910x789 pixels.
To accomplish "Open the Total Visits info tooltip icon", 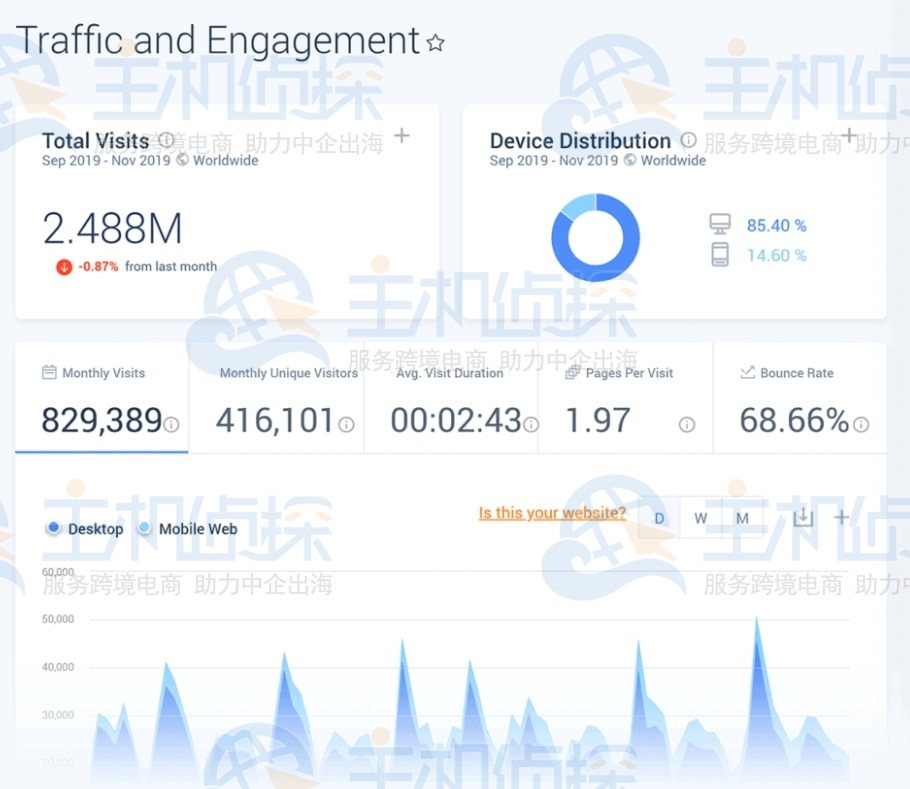I will (x=168, y=140).
